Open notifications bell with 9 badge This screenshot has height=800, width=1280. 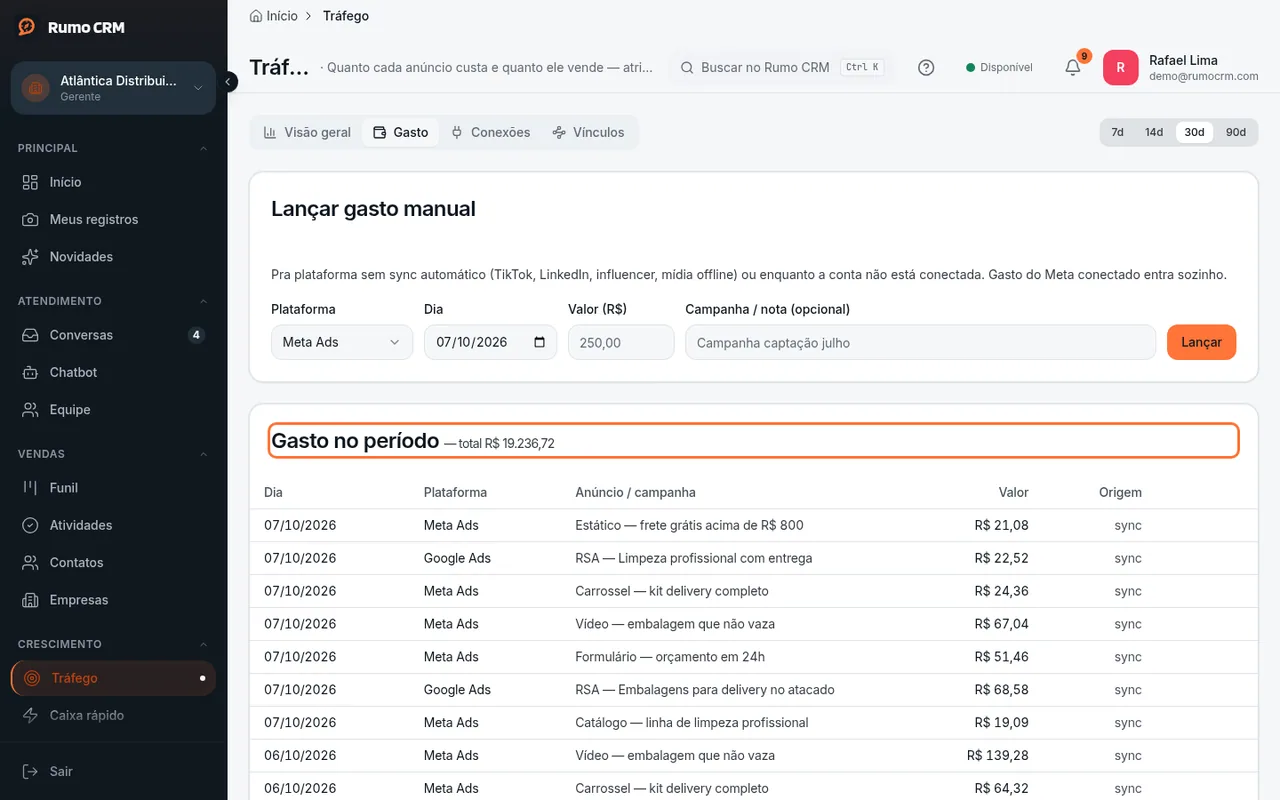click(1073, 68)
